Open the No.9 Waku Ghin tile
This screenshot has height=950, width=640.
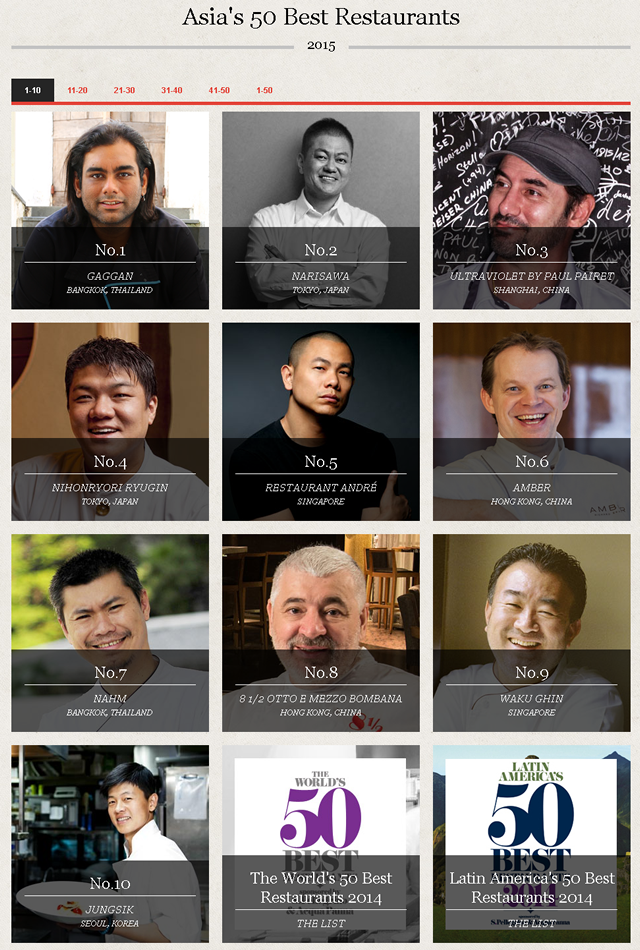(532, 633)
